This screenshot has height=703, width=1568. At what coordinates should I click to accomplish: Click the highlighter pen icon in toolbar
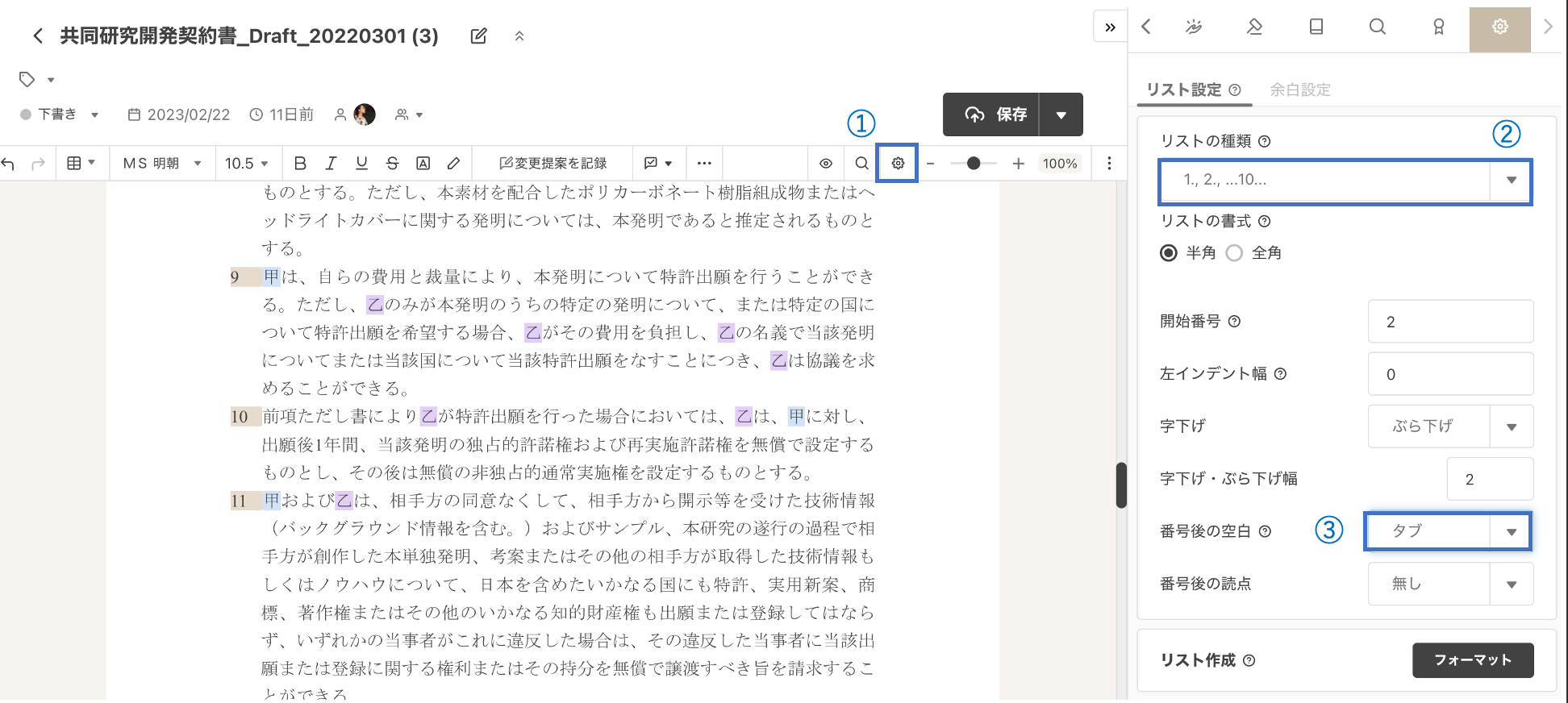click(x=454, y=164)
